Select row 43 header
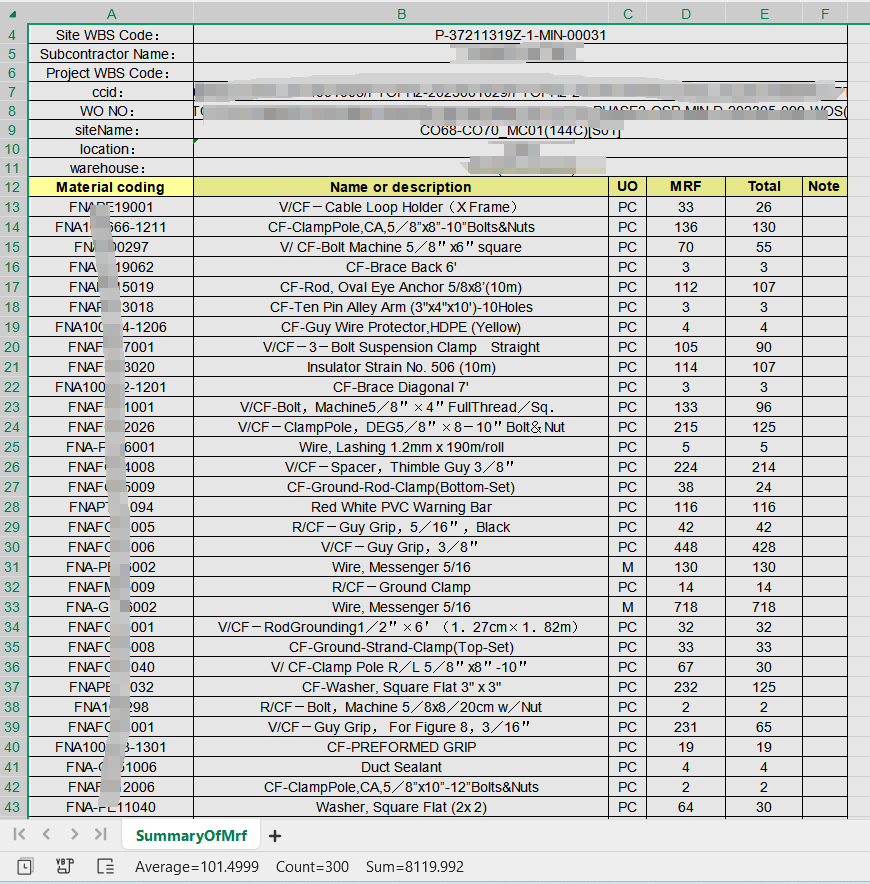The width and height of the screenshot is (870, 884). 13,807
